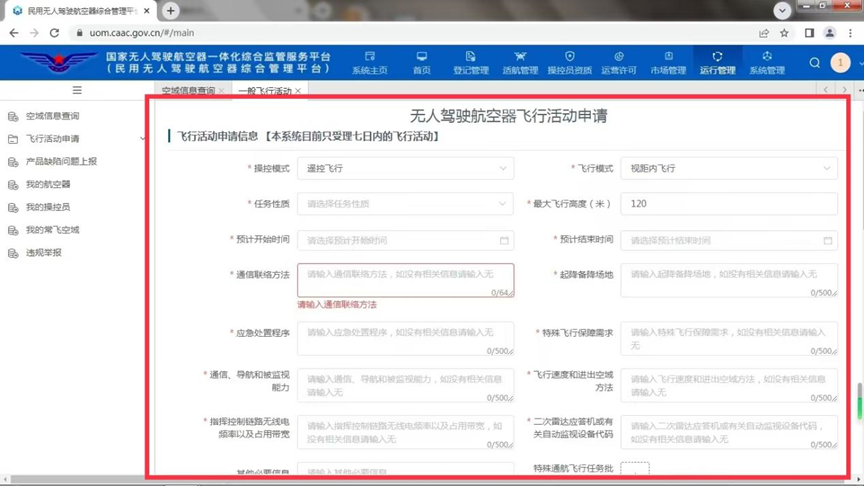Click 指挥控制链路无线电频率 text area
The image size is (864, 486).
pos(406,433)
